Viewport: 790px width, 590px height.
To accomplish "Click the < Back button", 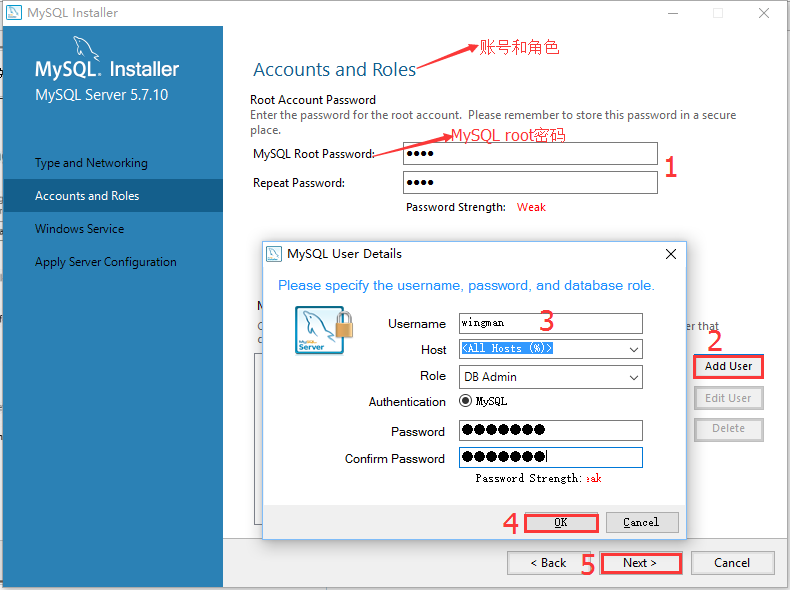I will 548,563.
